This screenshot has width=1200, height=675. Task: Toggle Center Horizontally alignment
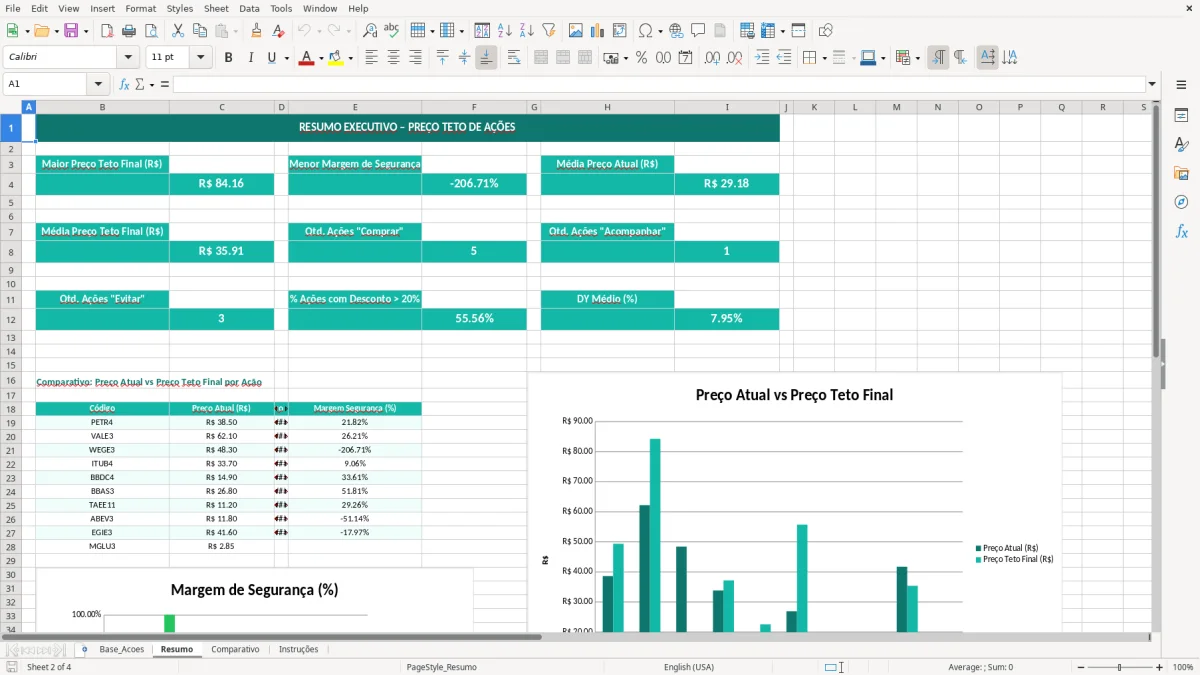[393, 58]
